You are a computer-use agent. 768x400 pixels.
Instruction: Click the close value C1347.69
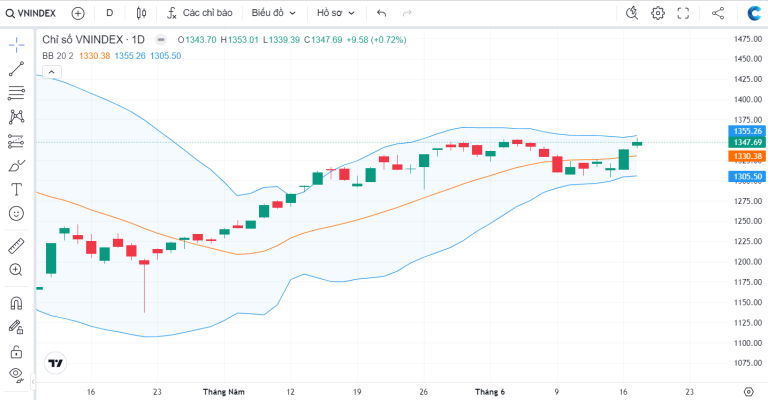[x=323, y=40]
